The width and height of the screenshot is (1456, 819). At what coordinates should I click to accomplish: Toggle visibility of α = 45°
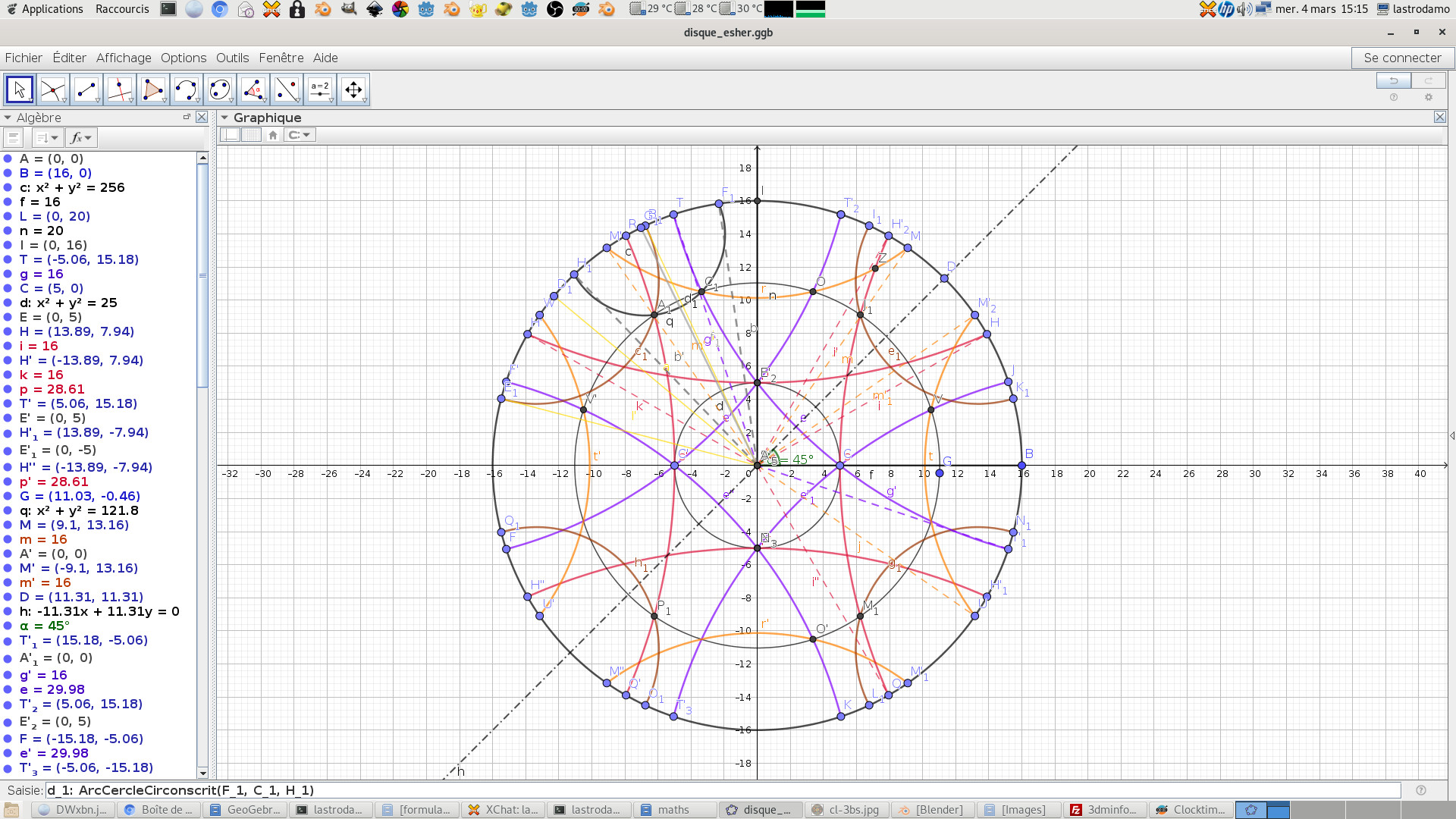[x=8, y=626]
